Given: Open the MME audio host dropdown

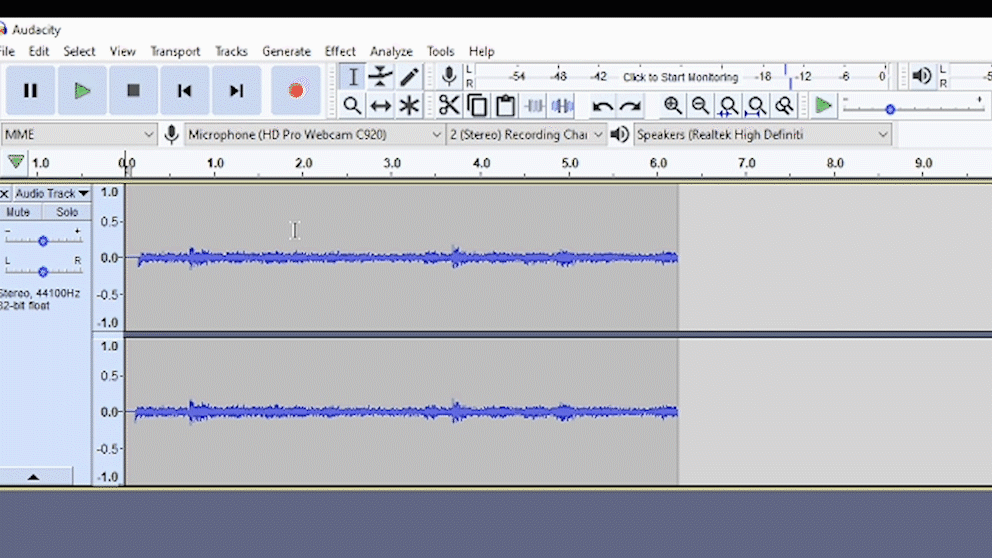Looking at the screenshot, I should 78,134.
